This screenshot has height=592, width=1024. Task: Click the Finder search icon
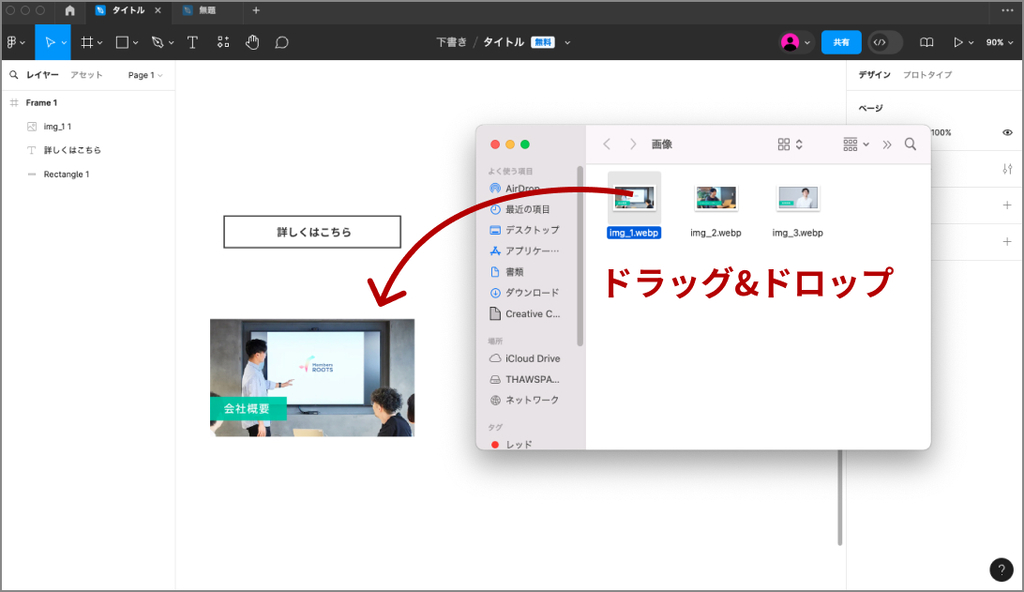tap(910, 144)
